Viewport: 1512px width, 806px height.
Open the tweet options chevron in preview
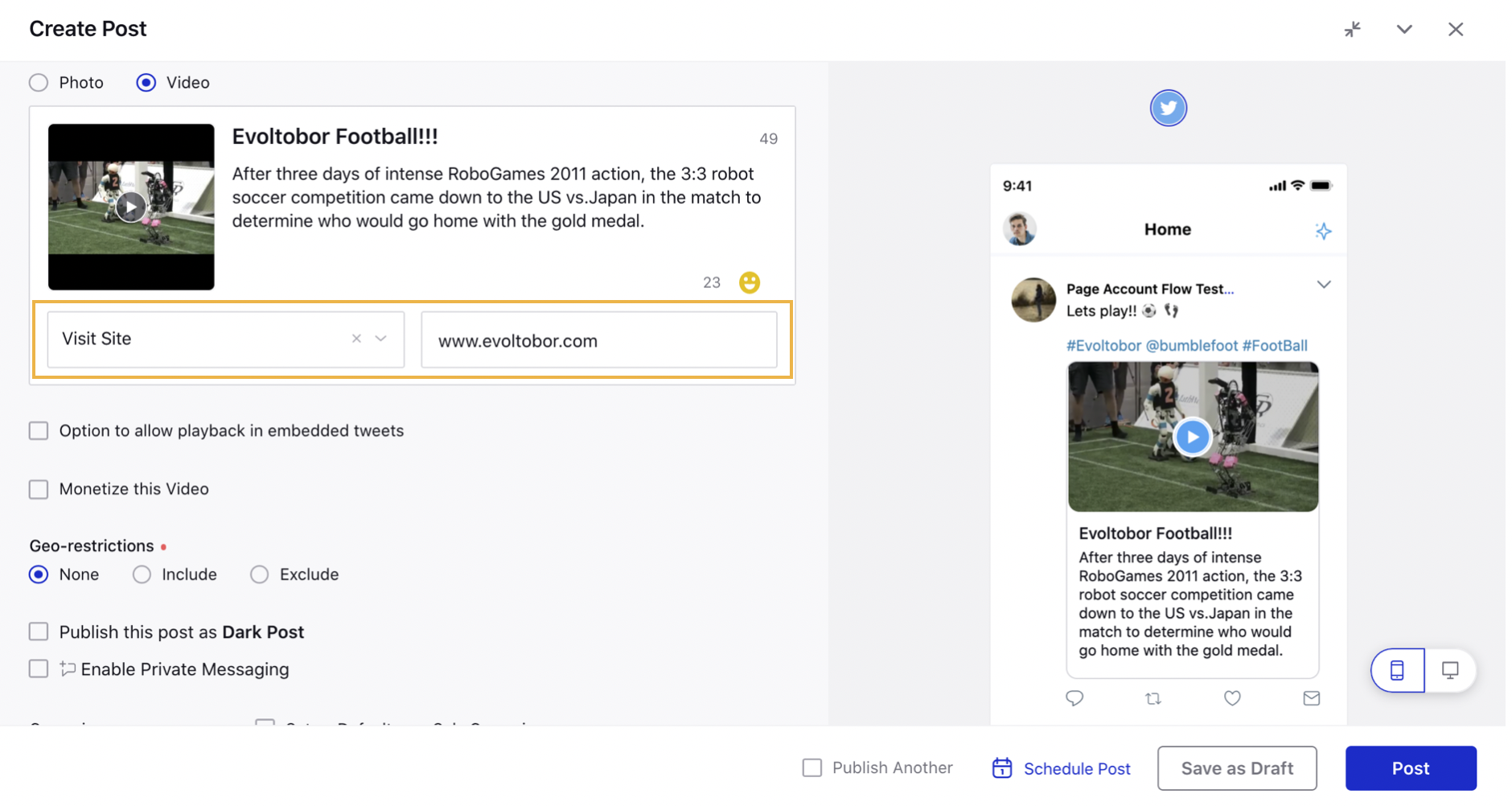(x=1324, y=285)
